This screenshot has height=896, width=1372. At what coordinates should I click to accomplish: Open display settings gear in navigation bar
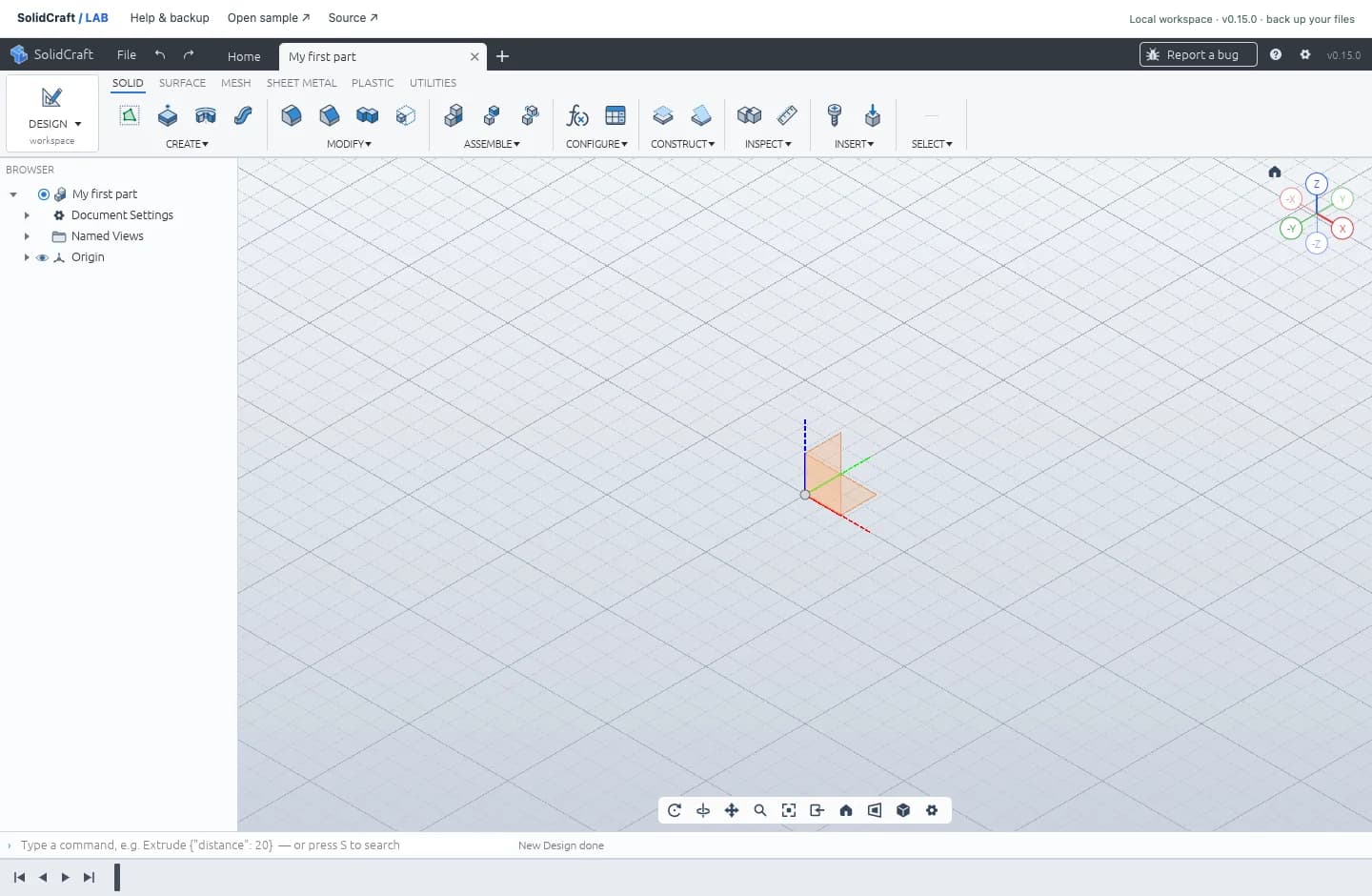pos(932,810)
